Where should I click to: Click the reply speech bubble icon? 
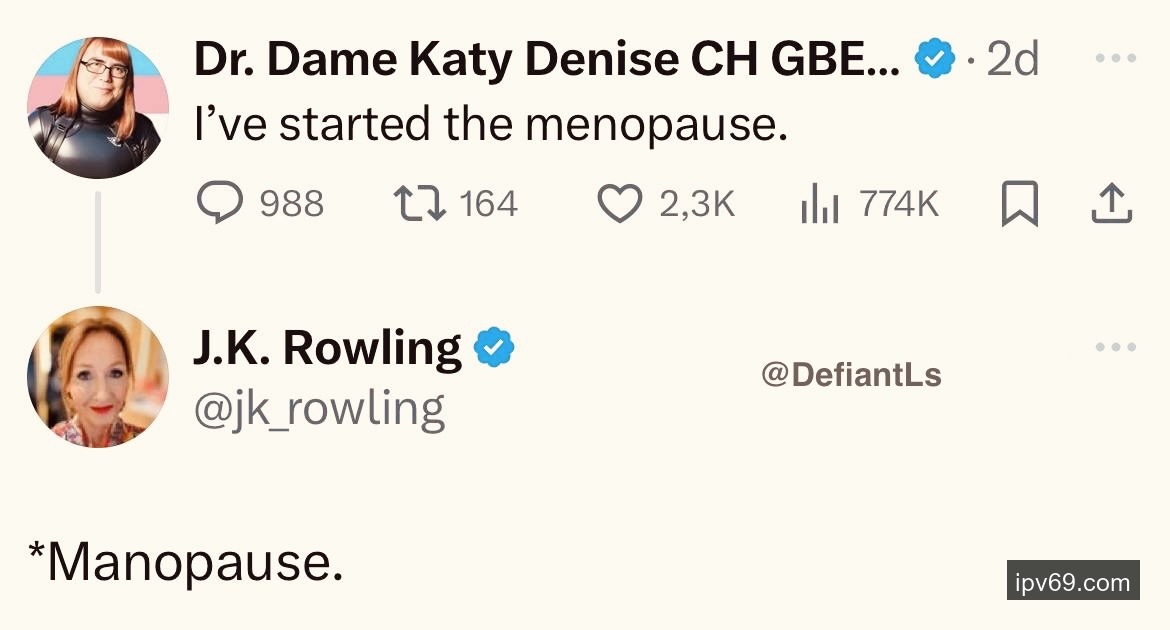pos(220,204)
